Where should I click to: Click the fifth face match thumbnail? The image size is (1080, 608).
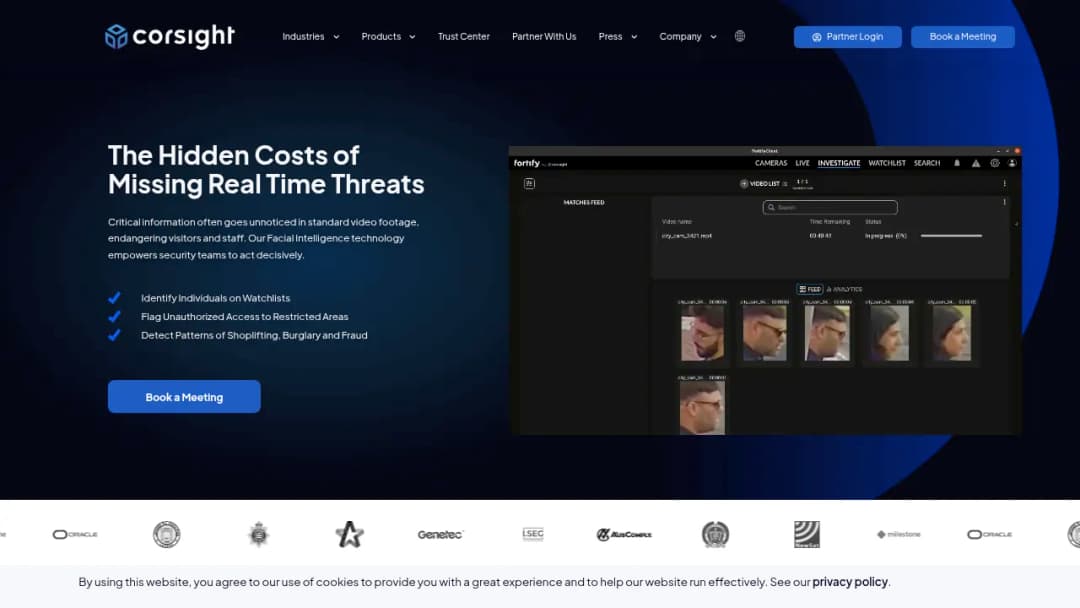(951, 333)
